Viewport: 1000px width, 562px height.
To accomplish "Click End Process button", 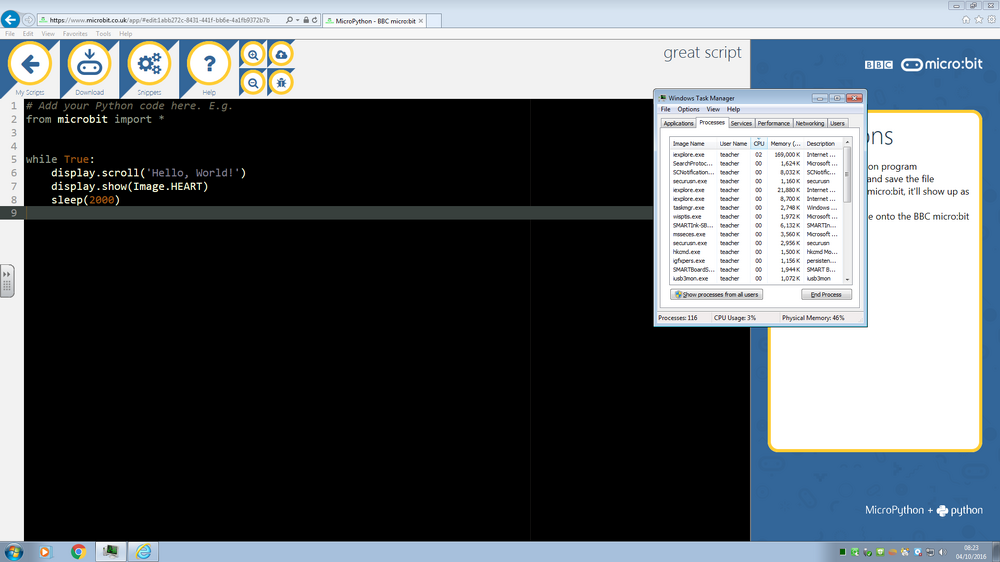I will pyautogui.click(x=826, y=295).
